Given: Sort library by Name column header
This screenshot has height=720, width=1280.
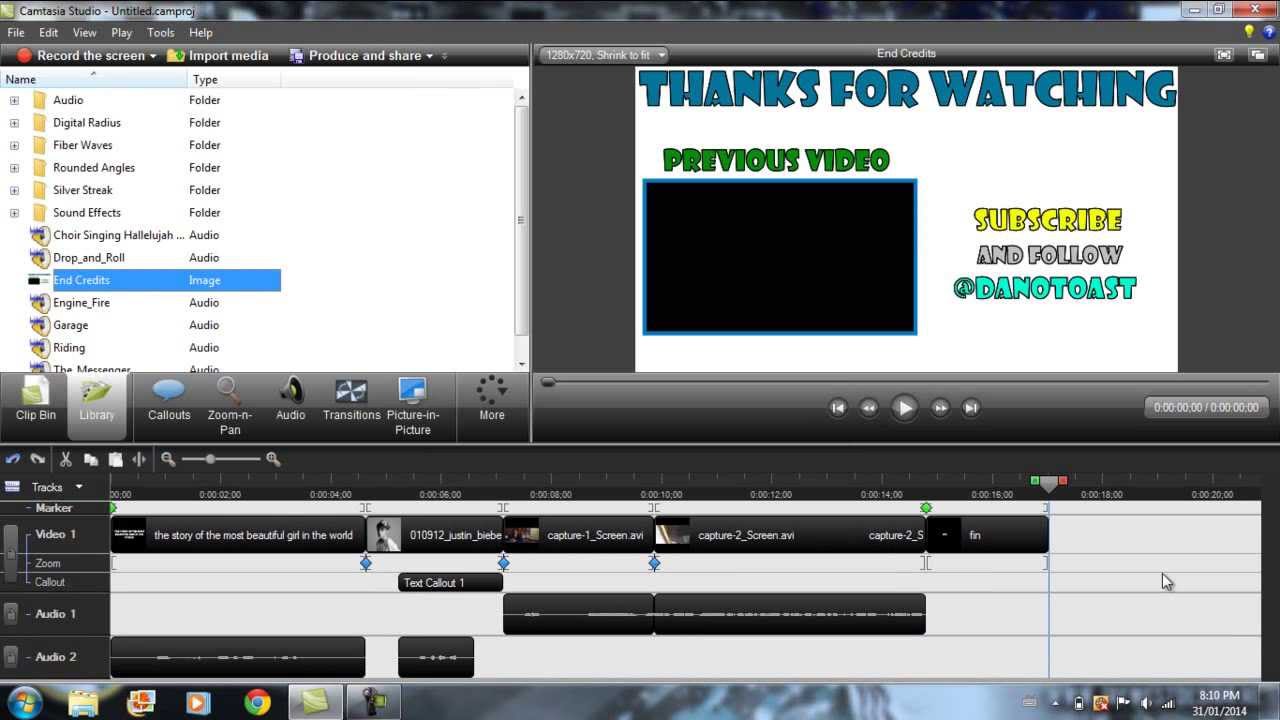Looking at the screenshot, I should coord(93,80).
